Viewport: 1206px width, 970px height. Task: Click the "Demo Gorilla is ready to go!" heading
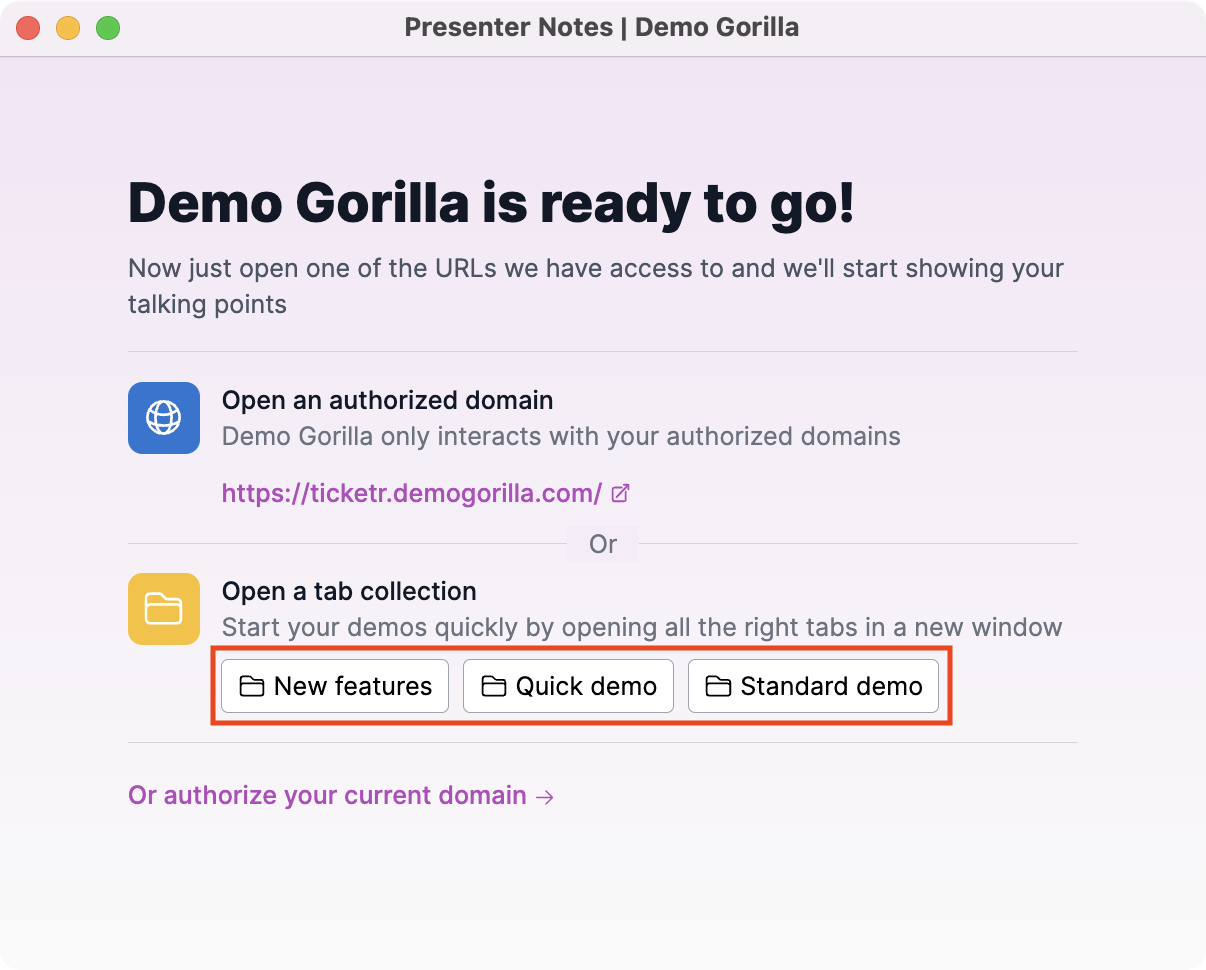click(x=491, y=203)
